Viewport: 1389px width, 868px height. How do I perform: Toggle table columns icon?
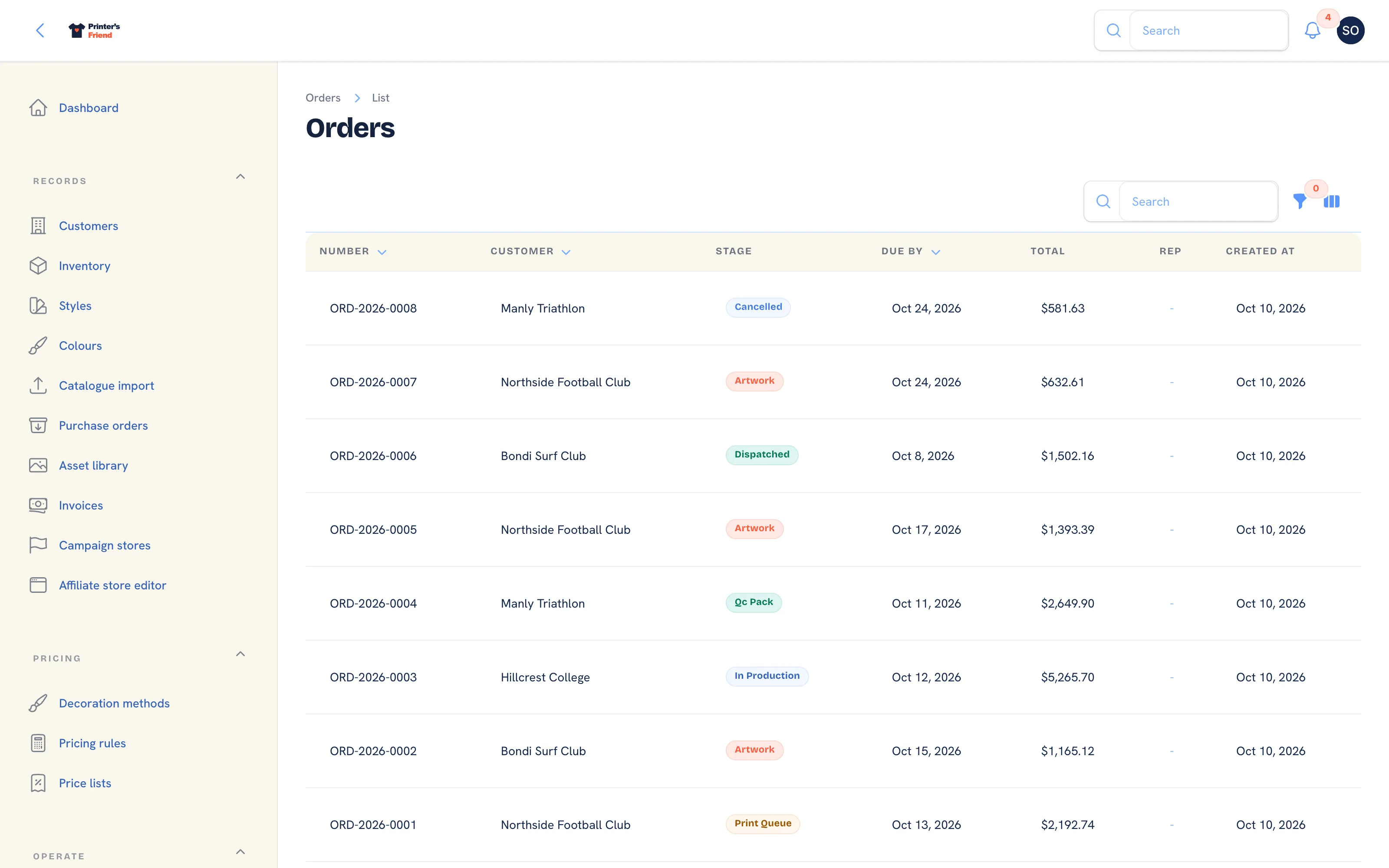[1332, 201]
